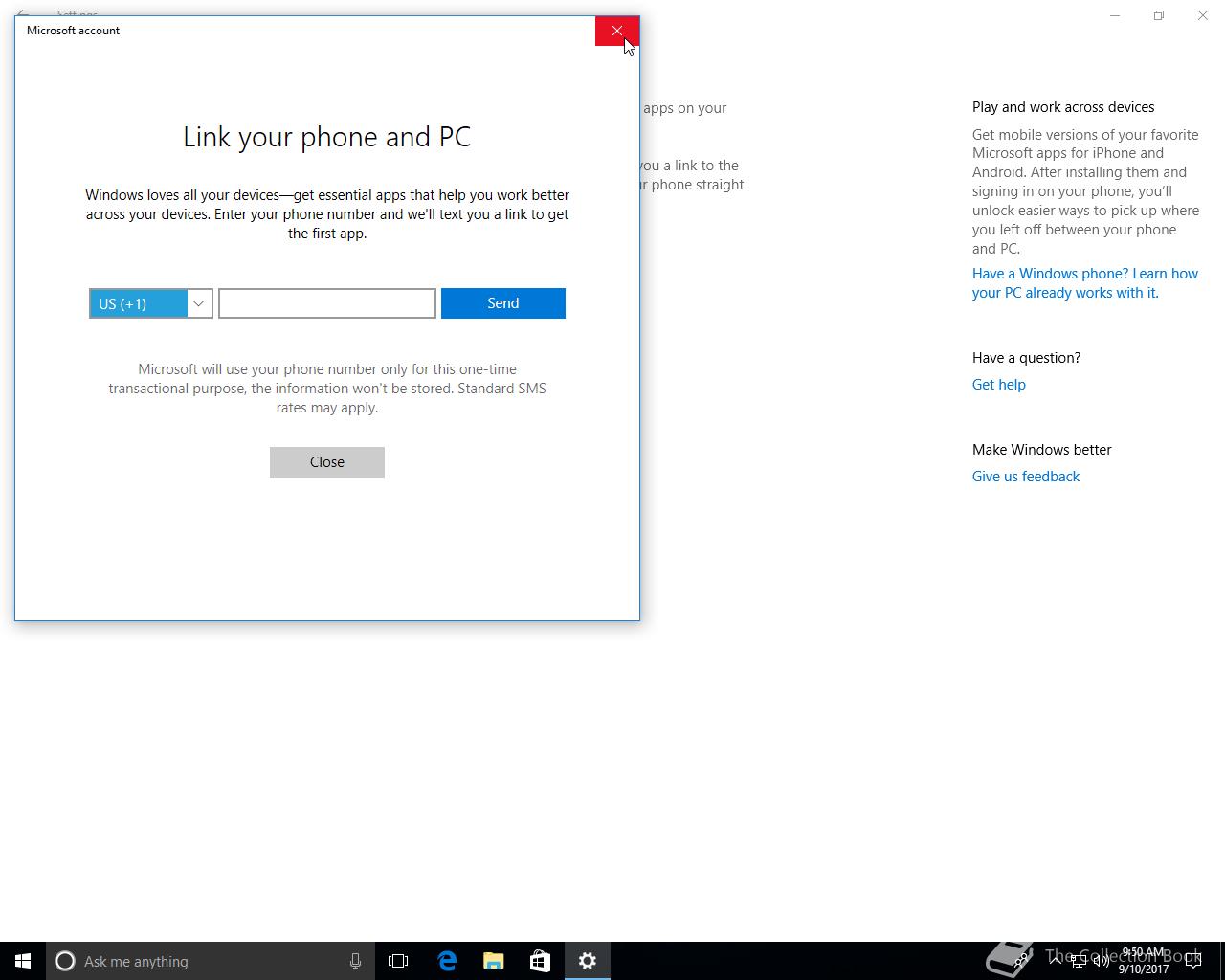Screen dimensions: 1225x980
Task: Minimize the Settings window
Action: click(1115, 15)
